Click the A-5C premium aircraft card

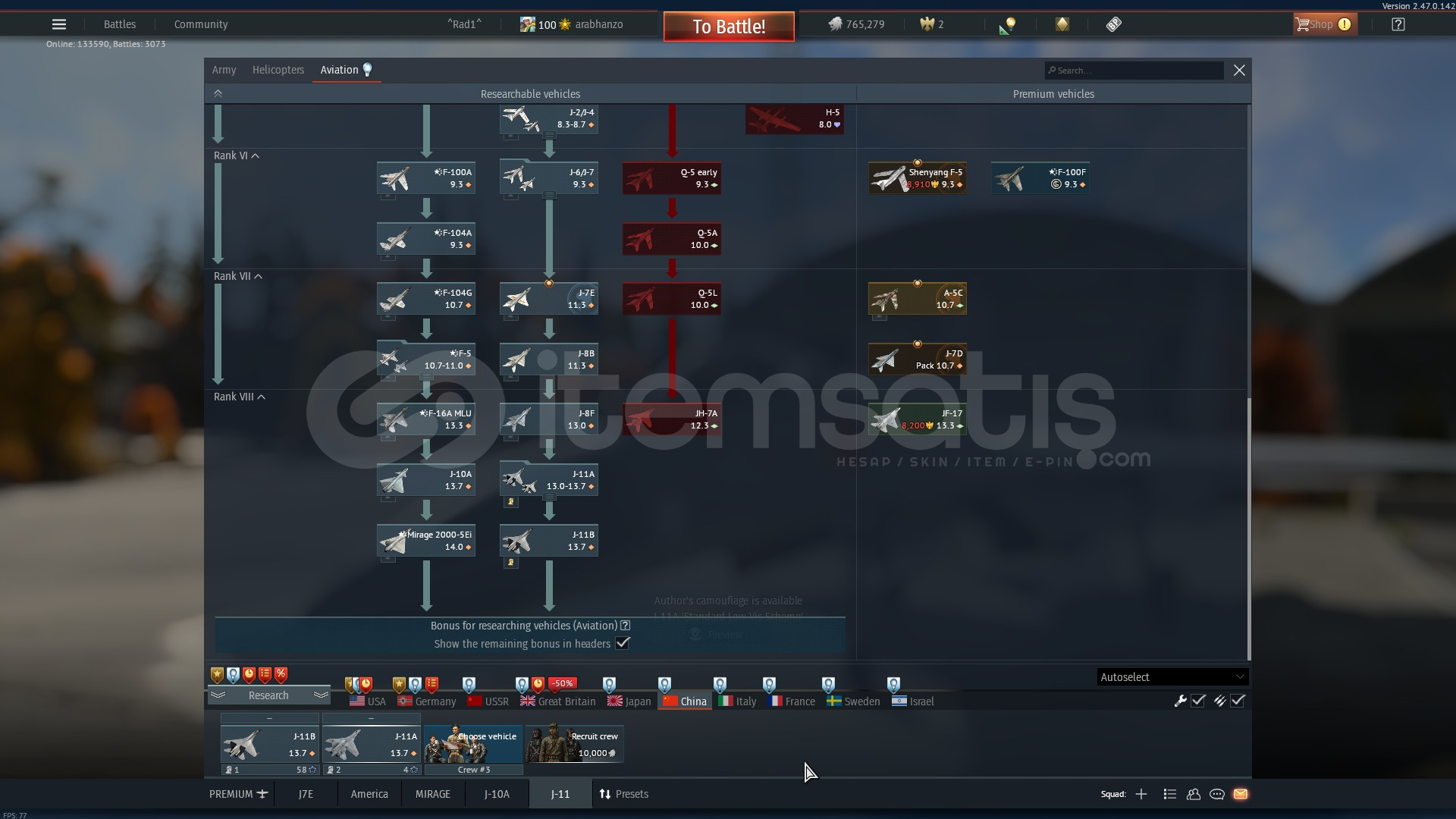[918, 299]
